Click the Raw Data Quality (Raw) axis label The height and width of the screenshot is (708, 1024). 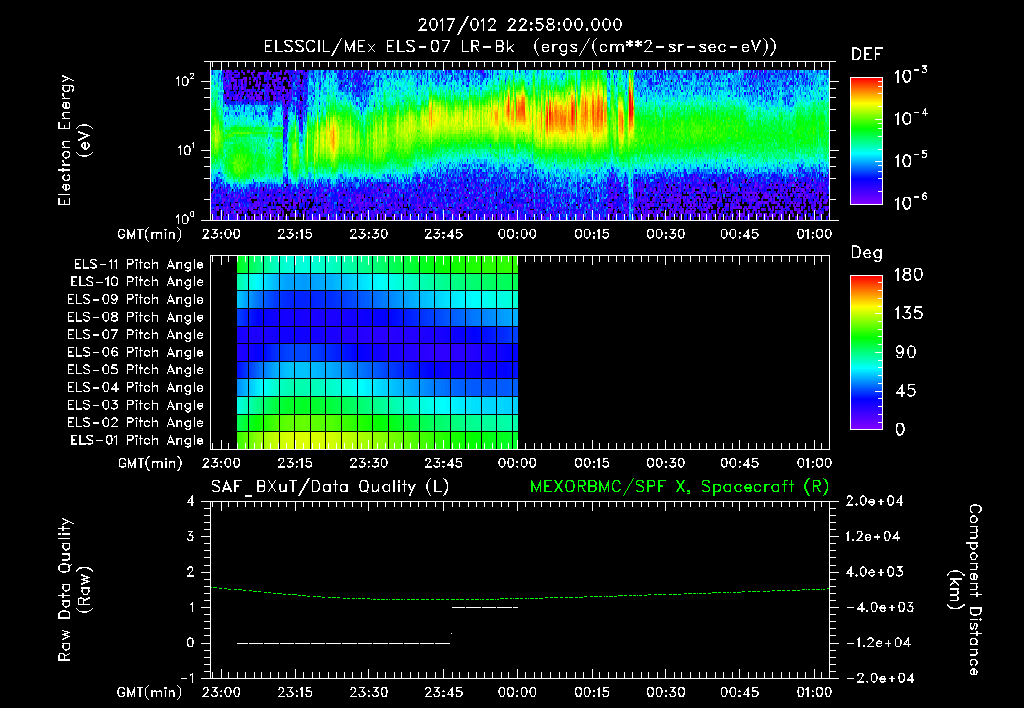(x=74, y=590)
